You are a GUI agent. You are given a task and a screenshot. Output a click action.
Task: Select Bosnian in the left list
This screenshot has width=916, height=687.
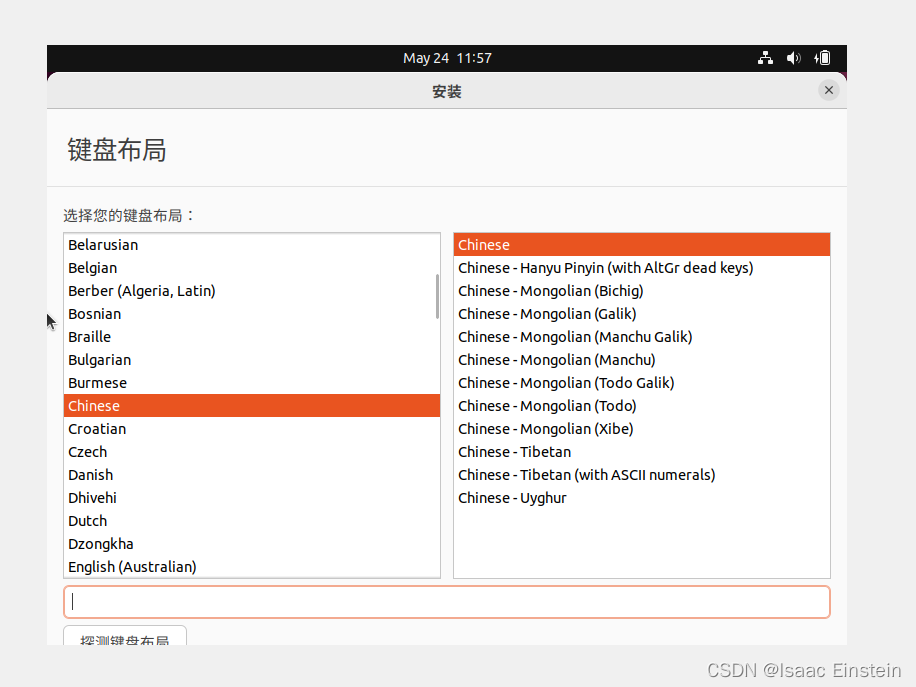[x=252, y=314]
